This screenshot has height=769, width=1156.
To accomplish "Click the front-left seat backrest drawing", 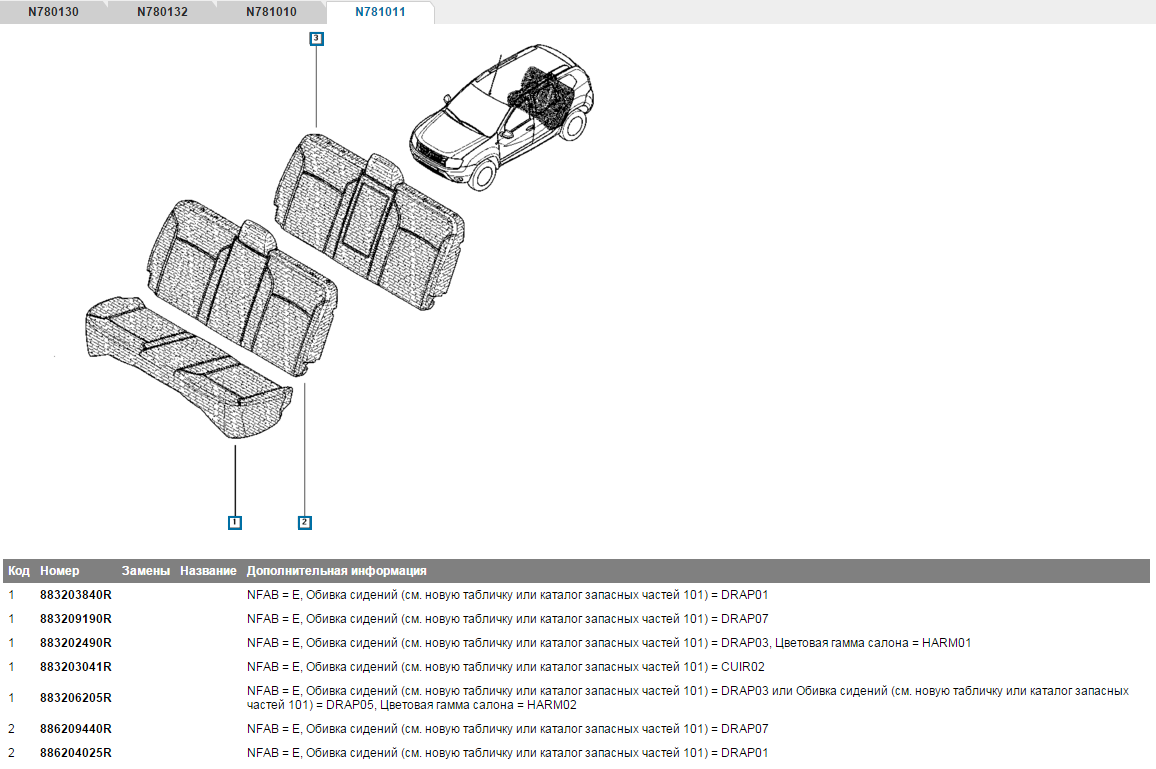I will point(242,281).
